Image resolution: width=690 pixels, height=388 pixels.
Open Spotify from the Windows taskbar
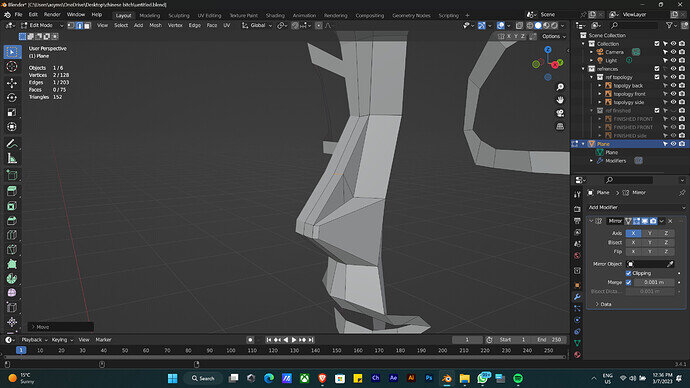[518, 378]
